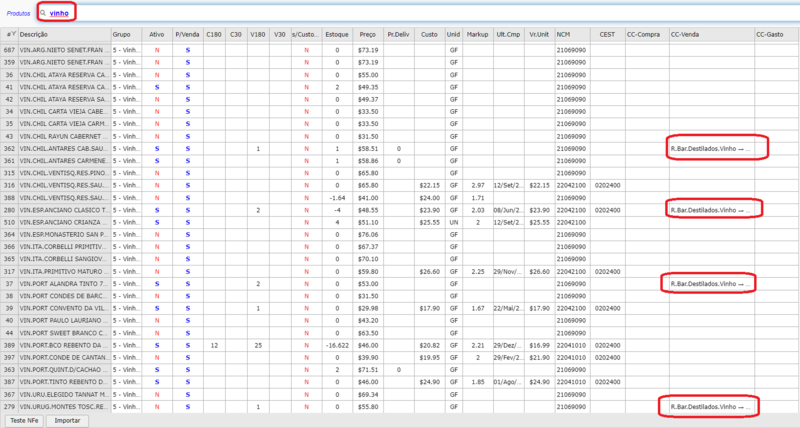Click UN unit in row 510

tap(454, 222)
